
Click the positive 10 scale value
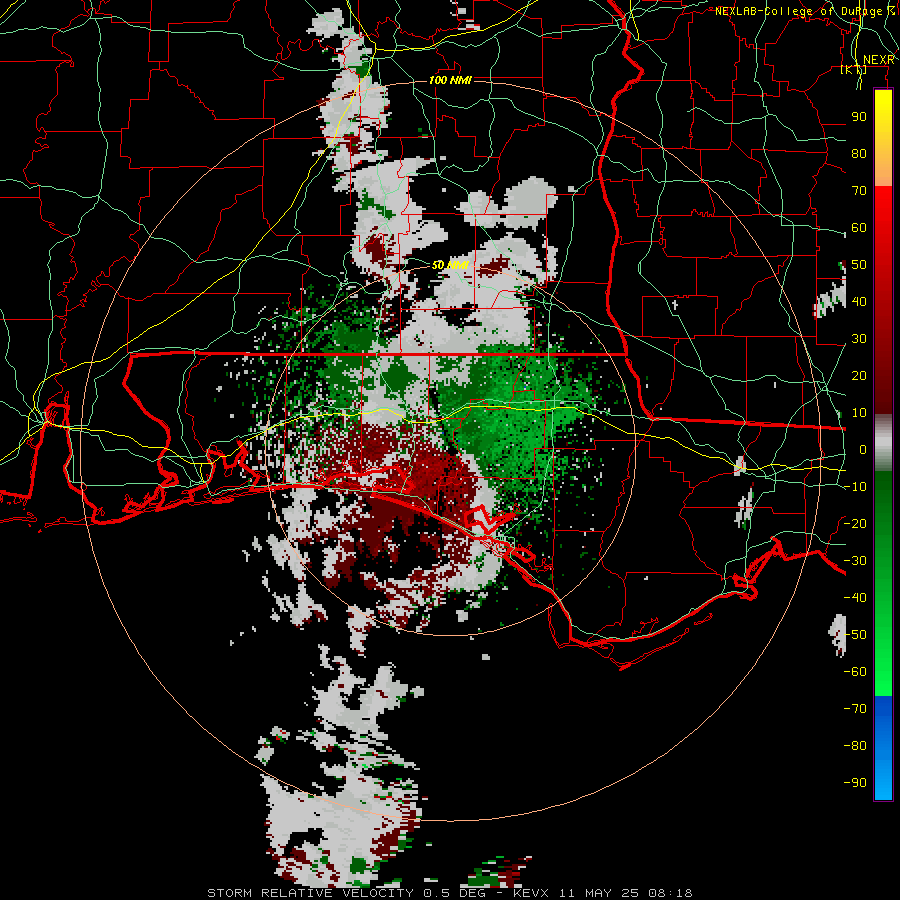[859, 413]
